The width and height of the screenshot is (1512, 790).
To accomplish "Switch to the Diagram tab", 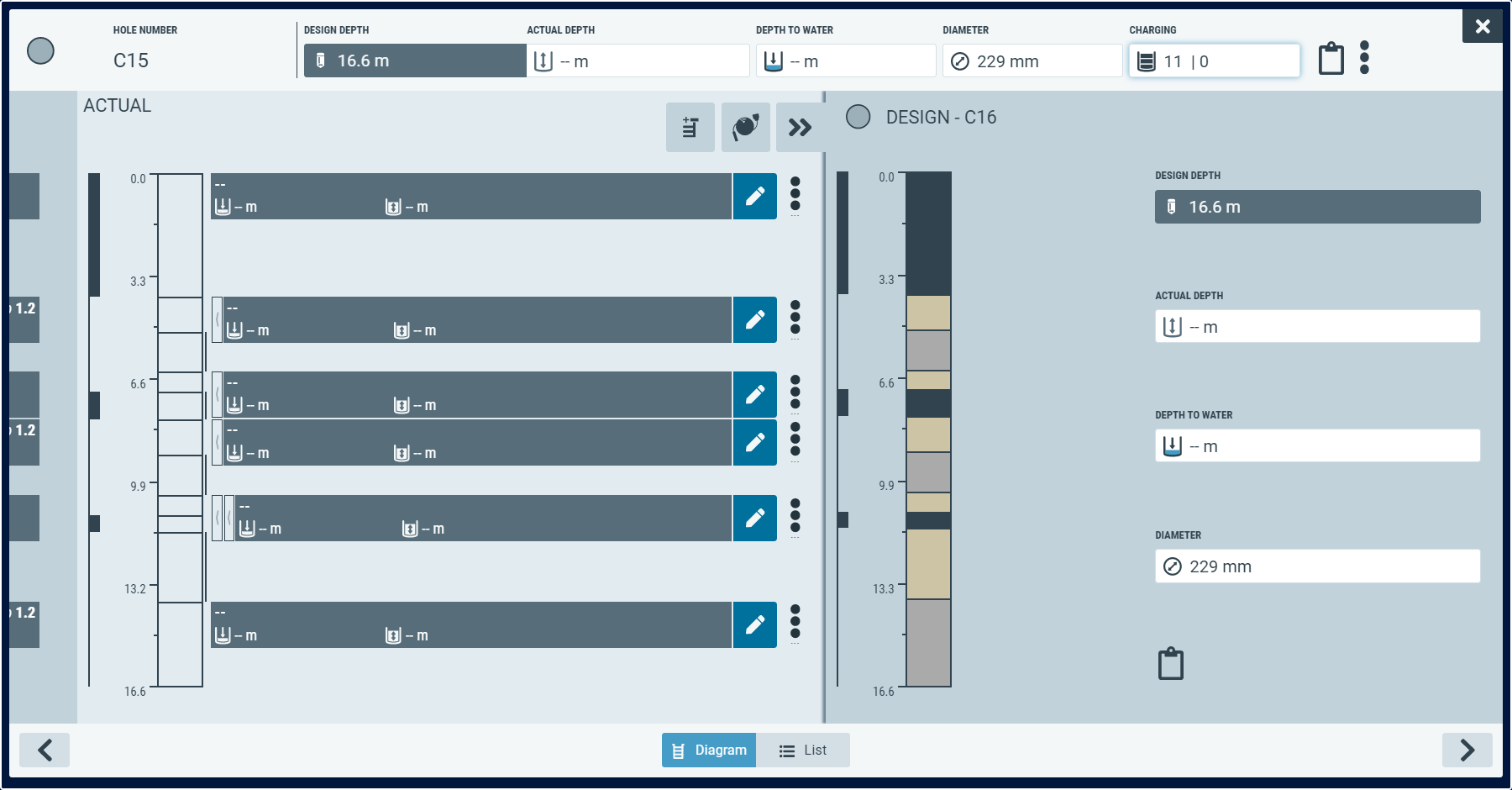I will click(x=708, y=750).
